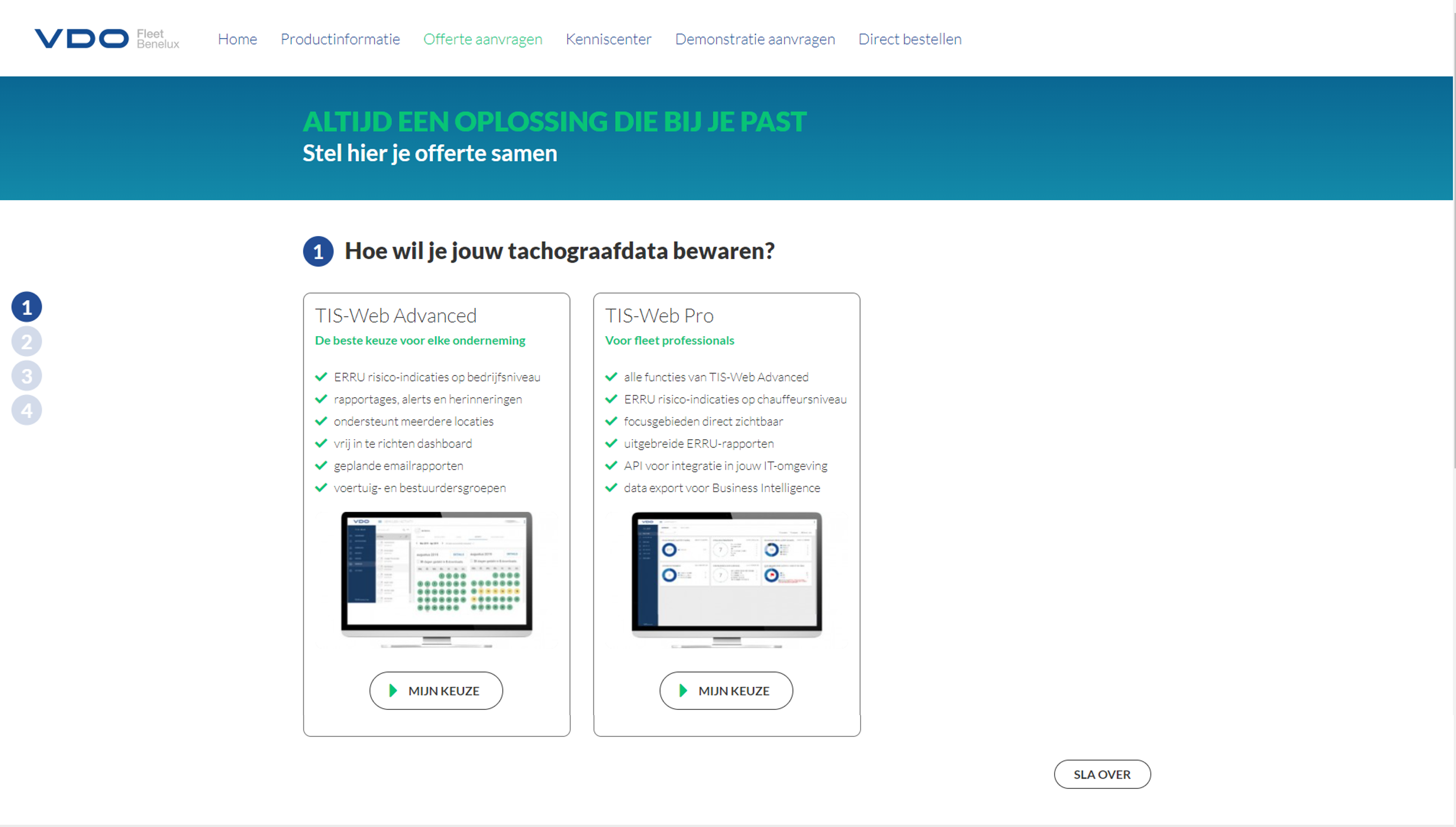Choose TIS-Web Advanced via Mijn Keuze button

(436, 690)
